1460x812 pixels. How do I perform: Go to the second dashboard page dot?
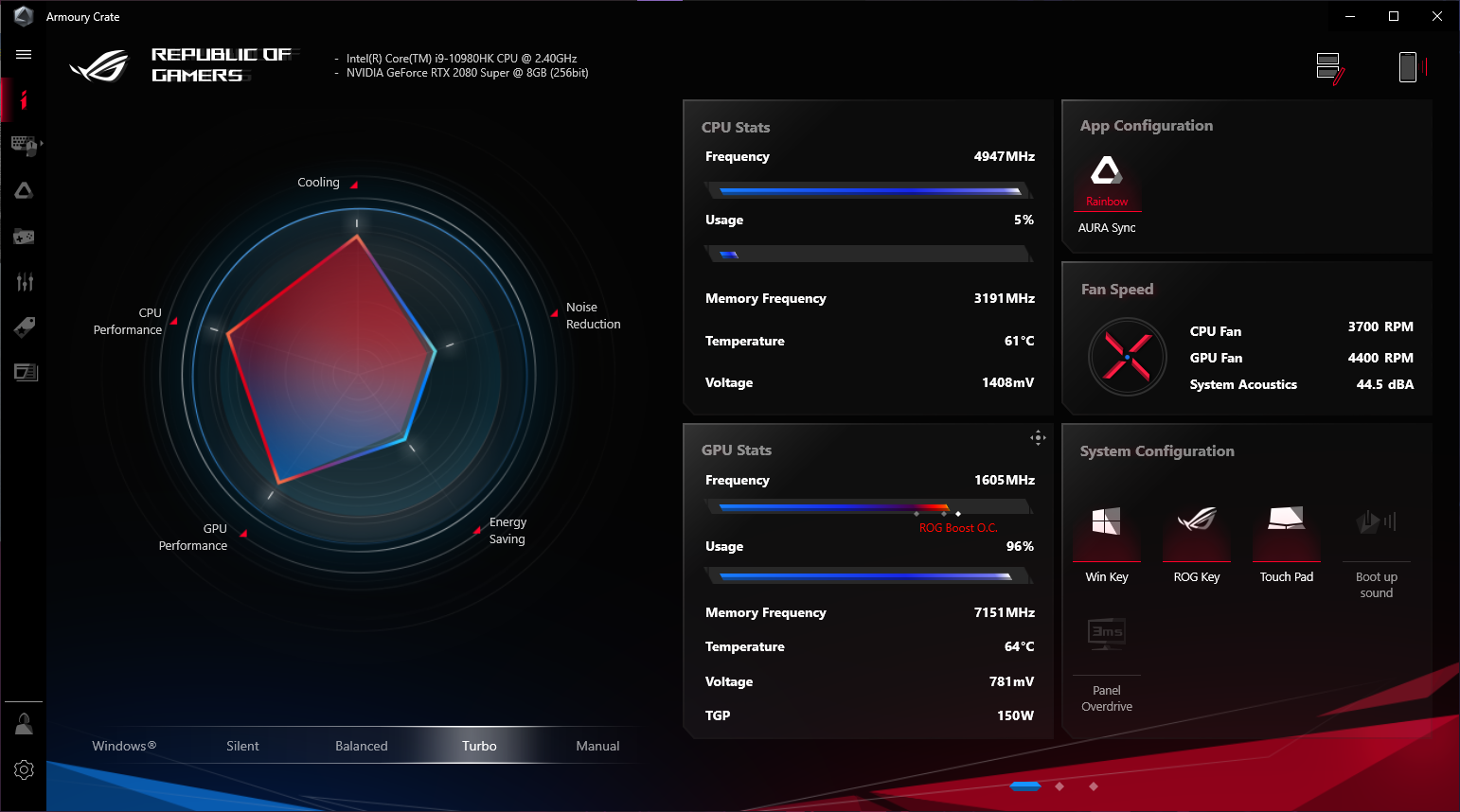click(1059, 786)
